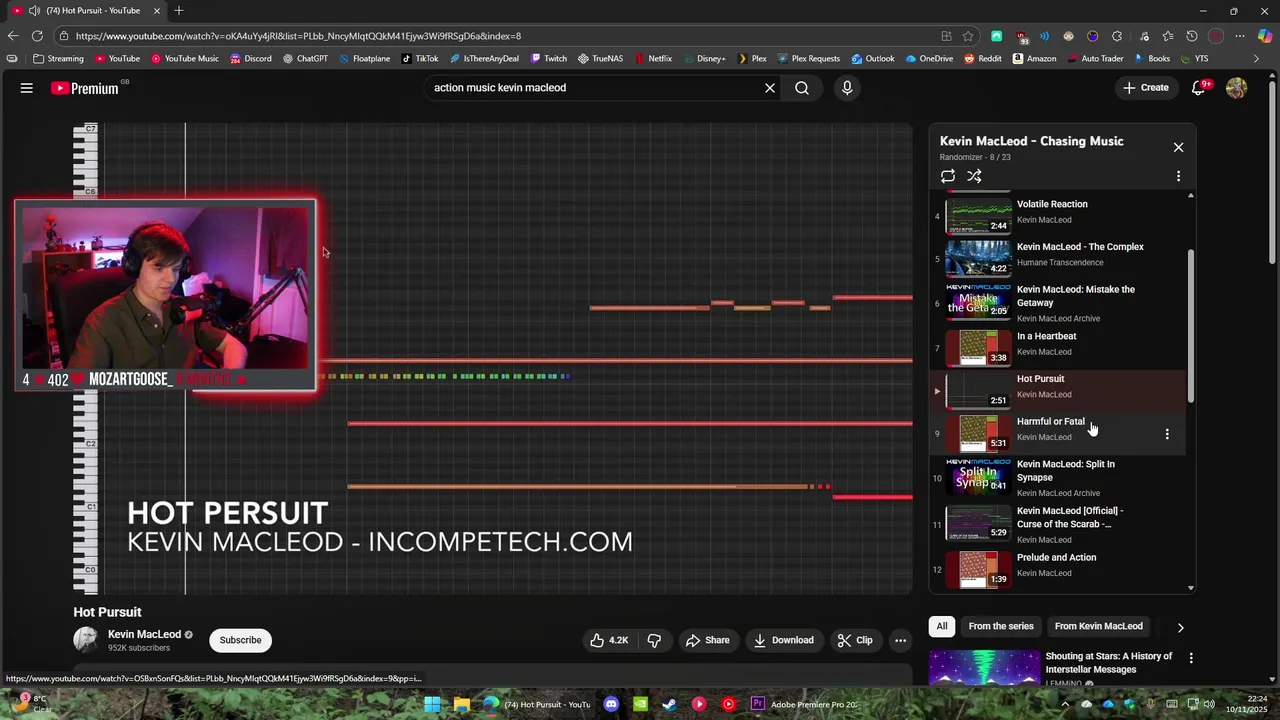The height and width of the screenshot is (720, 1280).
Task: Clear the search box with the X
Action: pyautogui.click(x=770, y=88)
